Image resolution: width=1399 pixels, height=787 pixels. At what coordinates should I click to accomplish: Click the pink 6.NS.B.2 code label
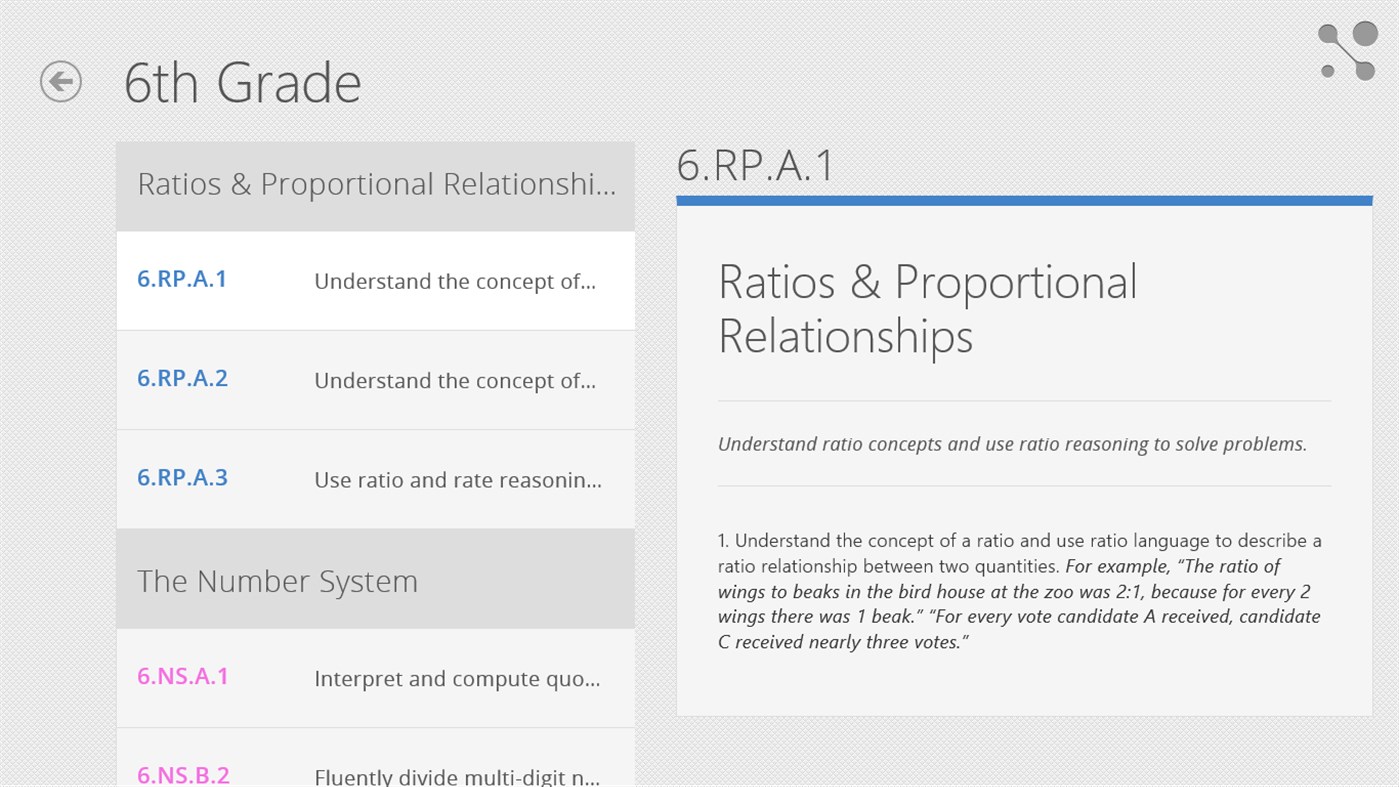tap(183, 775)
